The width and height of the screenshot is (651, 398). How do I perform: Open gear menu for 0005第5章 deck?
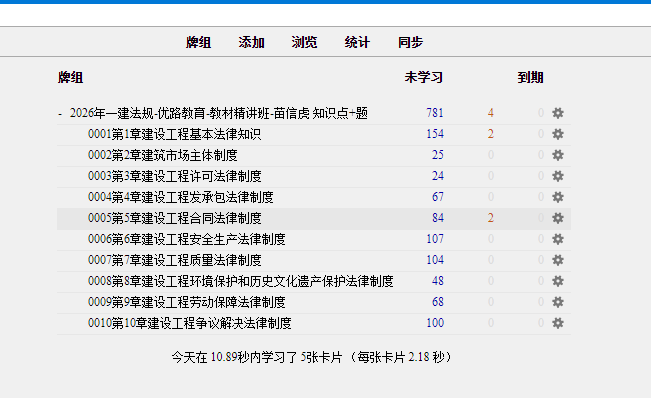(x=558, y=218)
